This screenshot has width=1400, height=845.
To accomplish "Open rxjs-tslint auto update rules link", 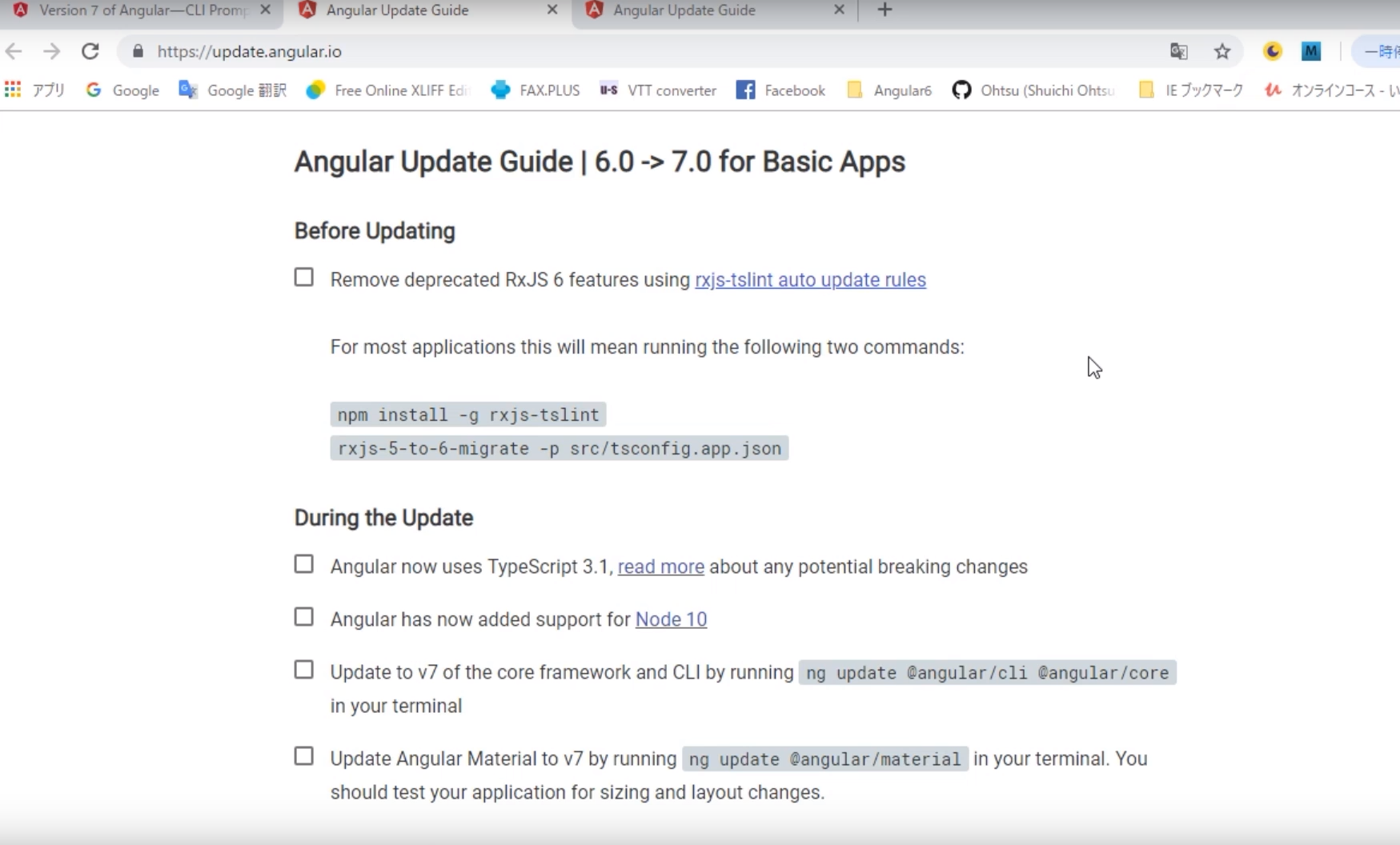I will click(x=810, y=280).
